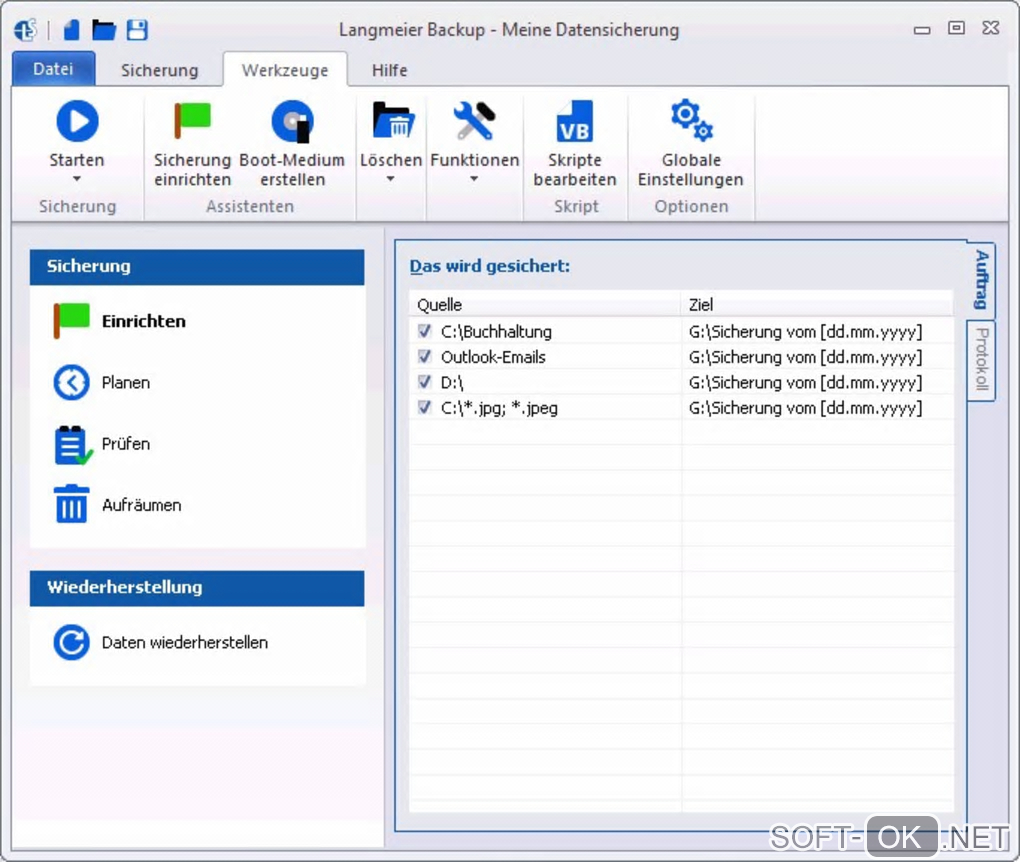Image resolution: width=1020 pixels, height=862 pixels.
Task: Switch to the Sicherung ribbon tab
Action: pos(159,70)
